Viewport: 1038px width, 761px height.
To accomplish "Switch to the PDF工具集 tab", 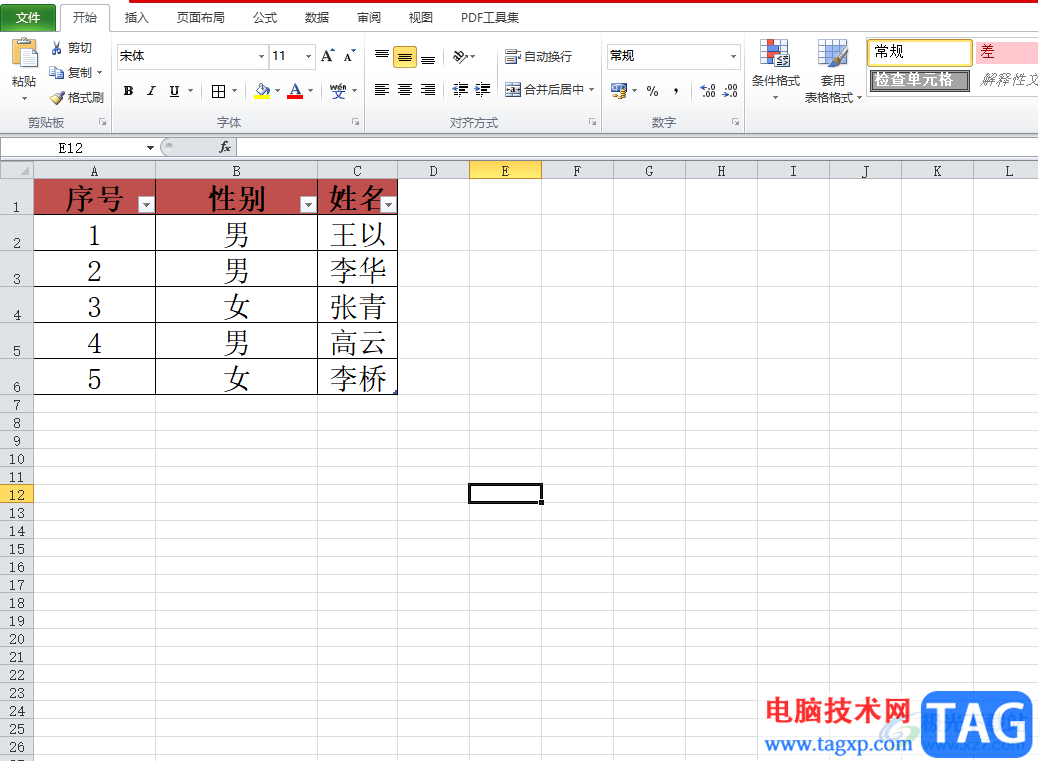I will [490, 17].
